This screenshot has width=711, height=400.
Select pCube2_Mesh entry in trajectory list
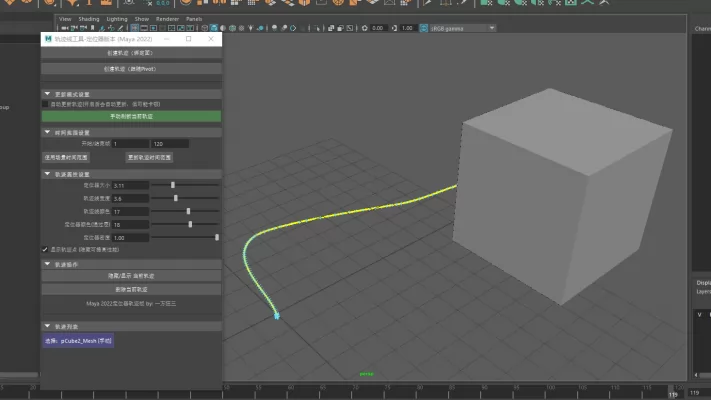[x=79, y=341]
